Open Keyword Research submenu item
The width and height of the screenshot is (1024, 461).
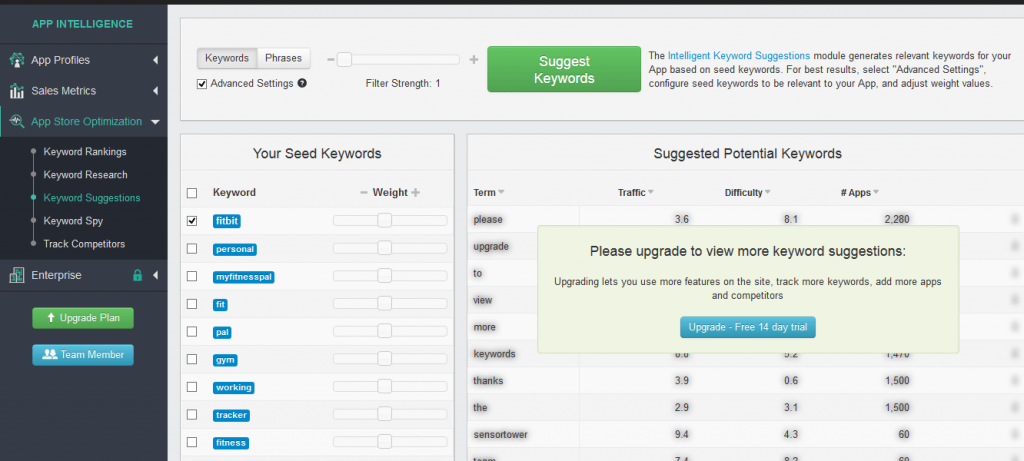point(86,175)
